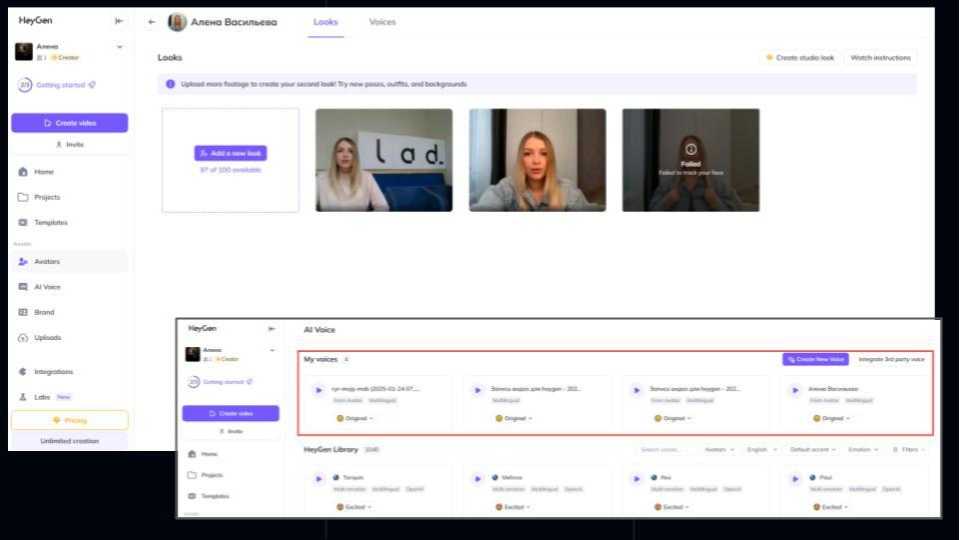Viewport: 960px width, 540px height.
Task: Collapse the sidebar in the AI Voice window
Action: (x=272, y=329)
